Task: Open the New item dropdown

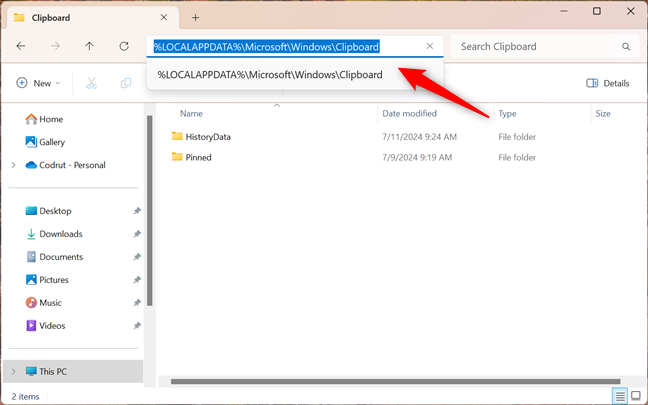Action: point(38,83)
